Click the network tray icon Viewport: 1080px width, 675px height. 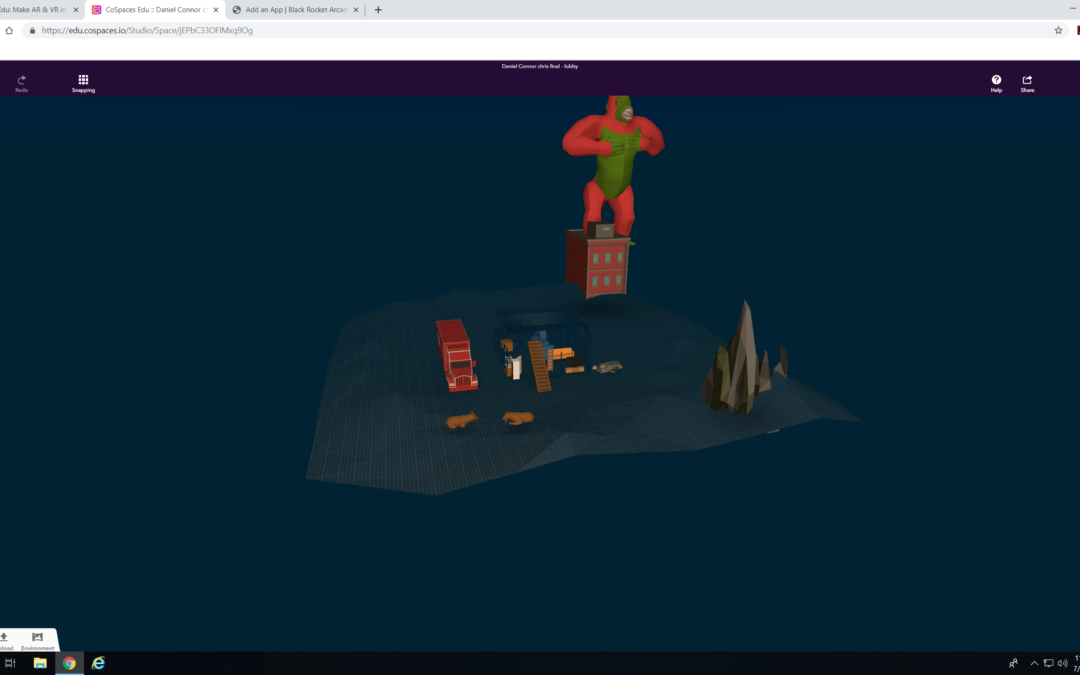pyautogui.click(x=1048, y=663)
